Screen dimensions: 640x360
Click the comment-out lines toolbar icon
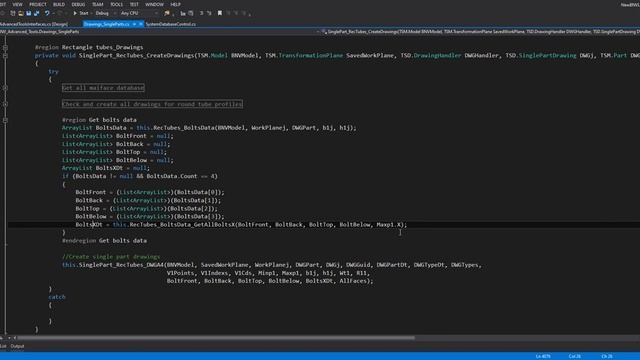183,13
